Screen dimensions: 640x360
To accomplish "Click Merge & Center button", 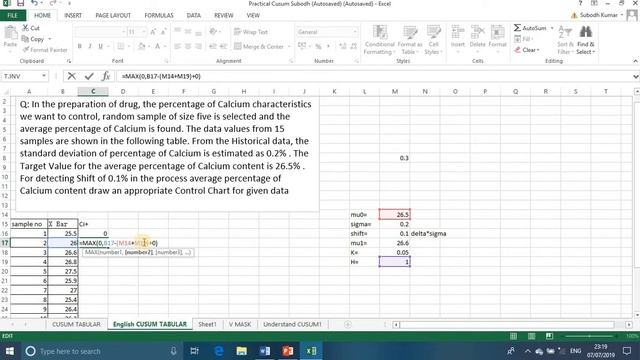I will tap(259, 47).
